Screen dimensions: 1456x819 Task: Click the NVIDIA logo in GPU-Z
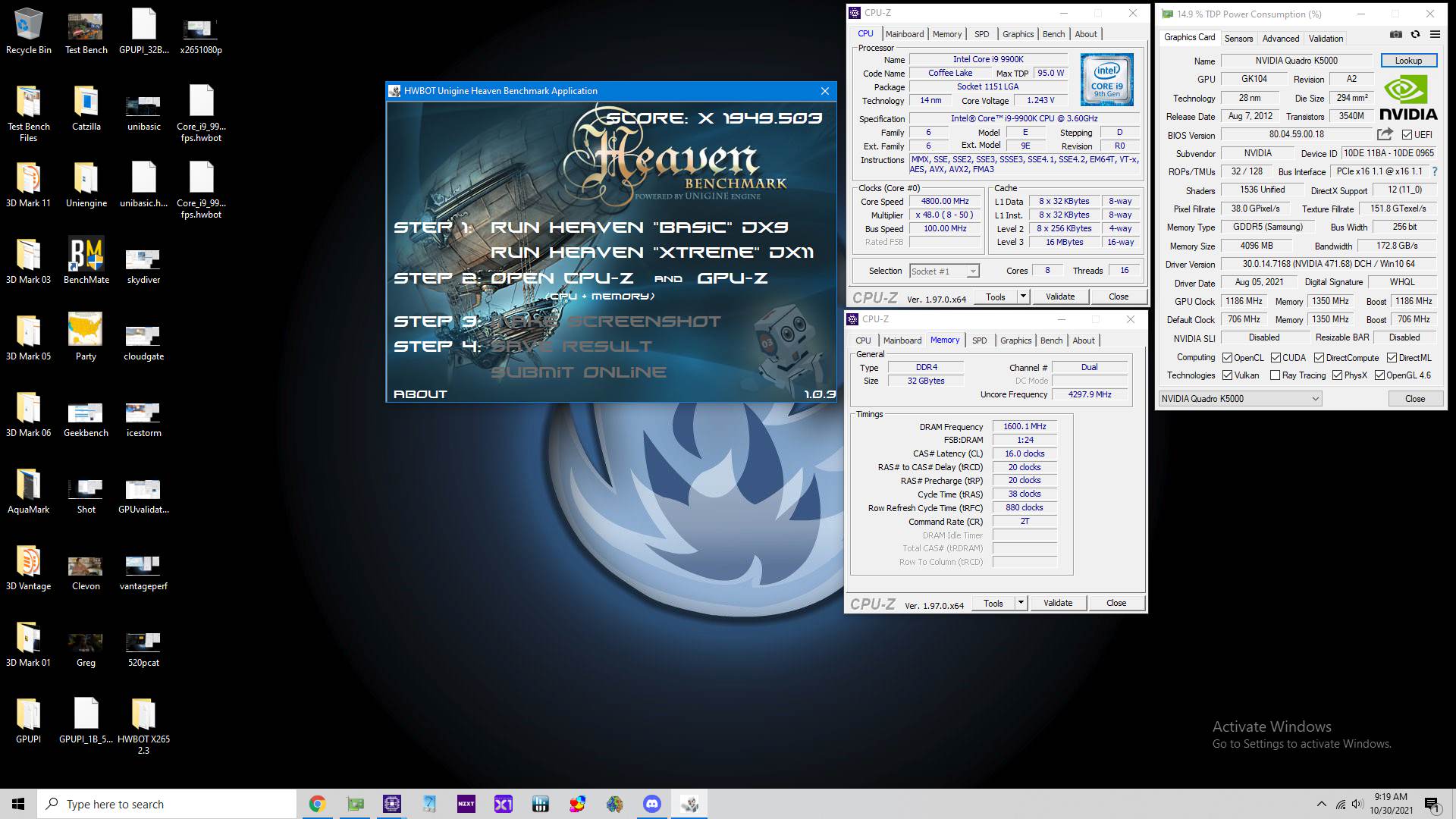tap(1408, 99)
